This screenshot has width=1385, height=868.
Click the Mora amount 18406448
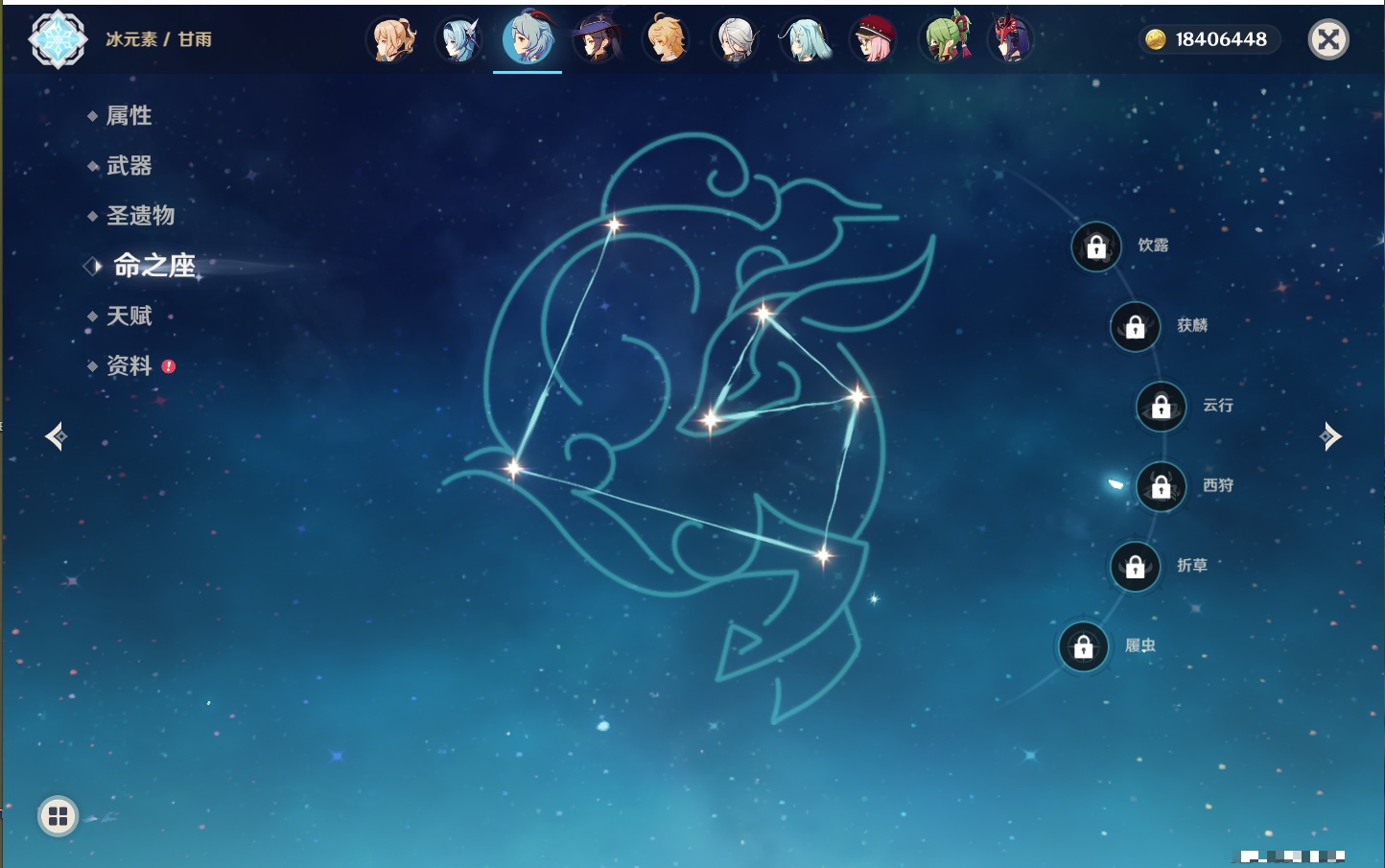coord(1221,39)
